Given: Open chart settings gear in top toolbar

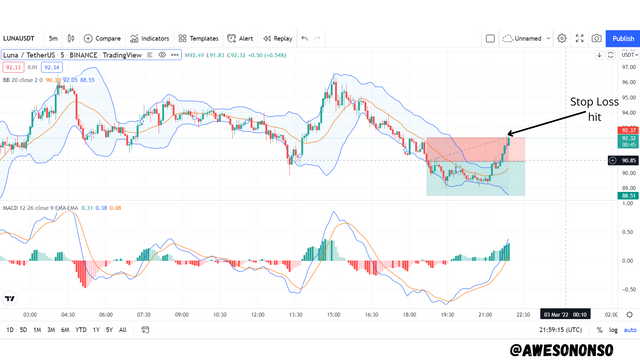Looking at the screenshot, I should point(562,38).
